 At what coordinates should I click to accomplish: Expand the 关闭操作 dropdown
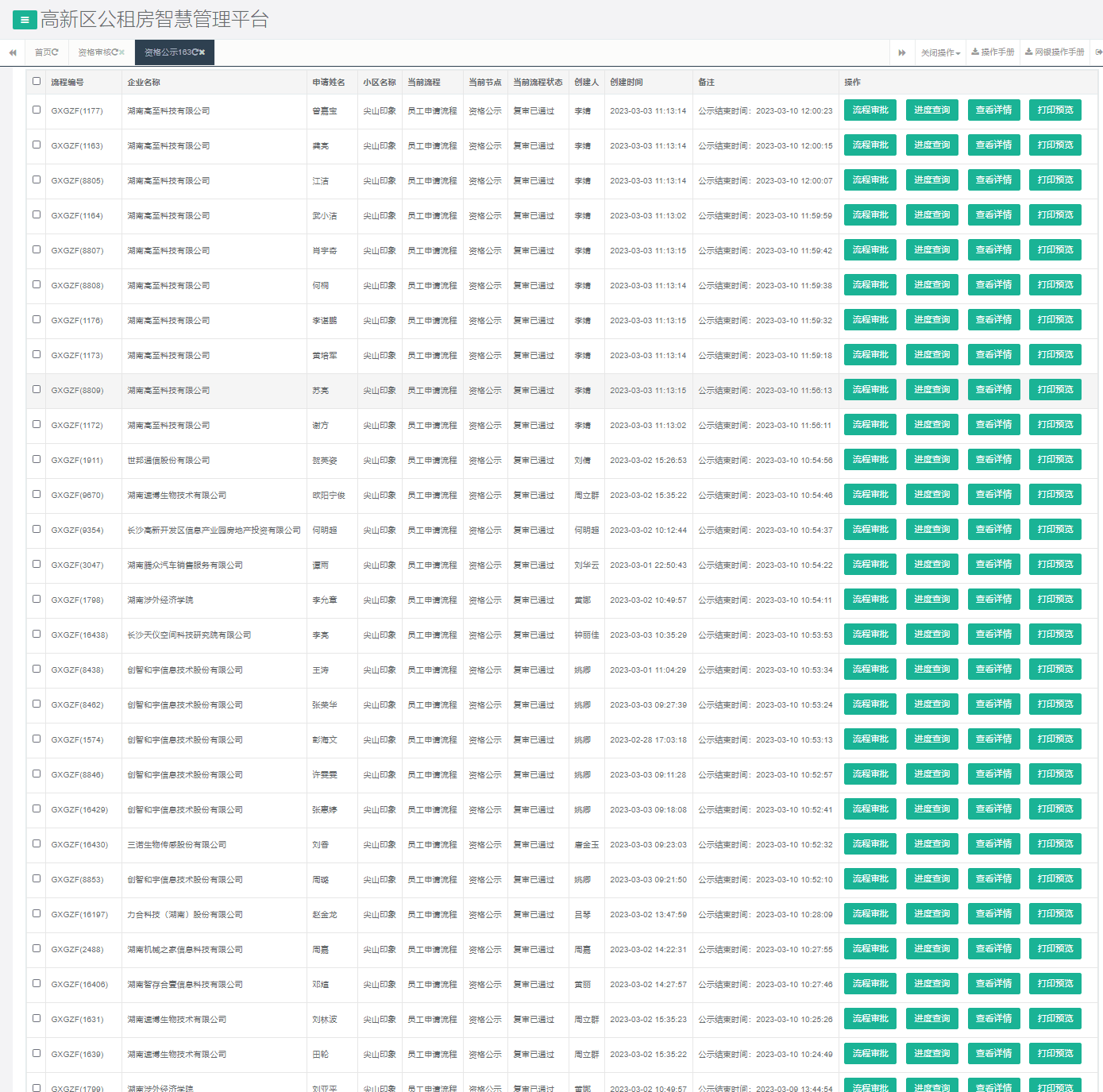940,52
